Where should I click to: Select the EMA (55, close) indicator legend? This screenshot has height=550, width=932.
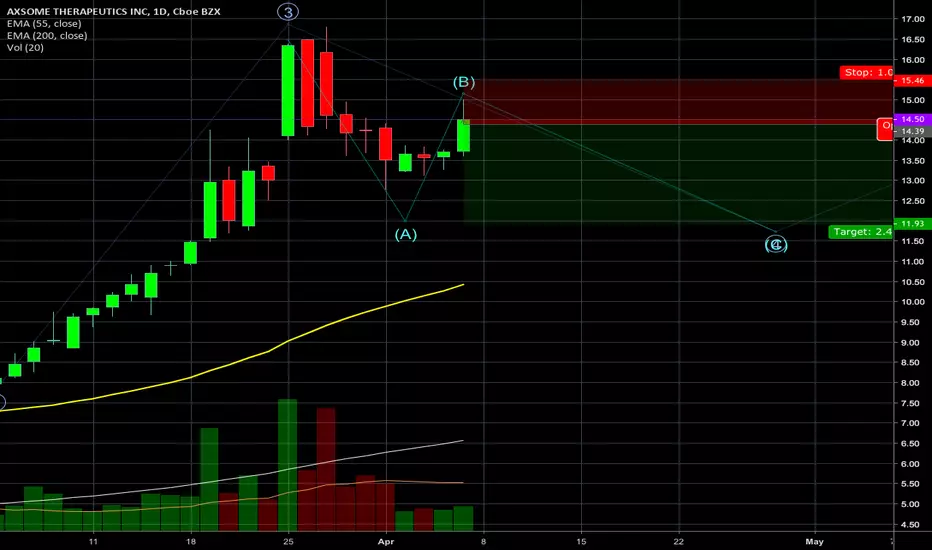click(x=44, y=24)
